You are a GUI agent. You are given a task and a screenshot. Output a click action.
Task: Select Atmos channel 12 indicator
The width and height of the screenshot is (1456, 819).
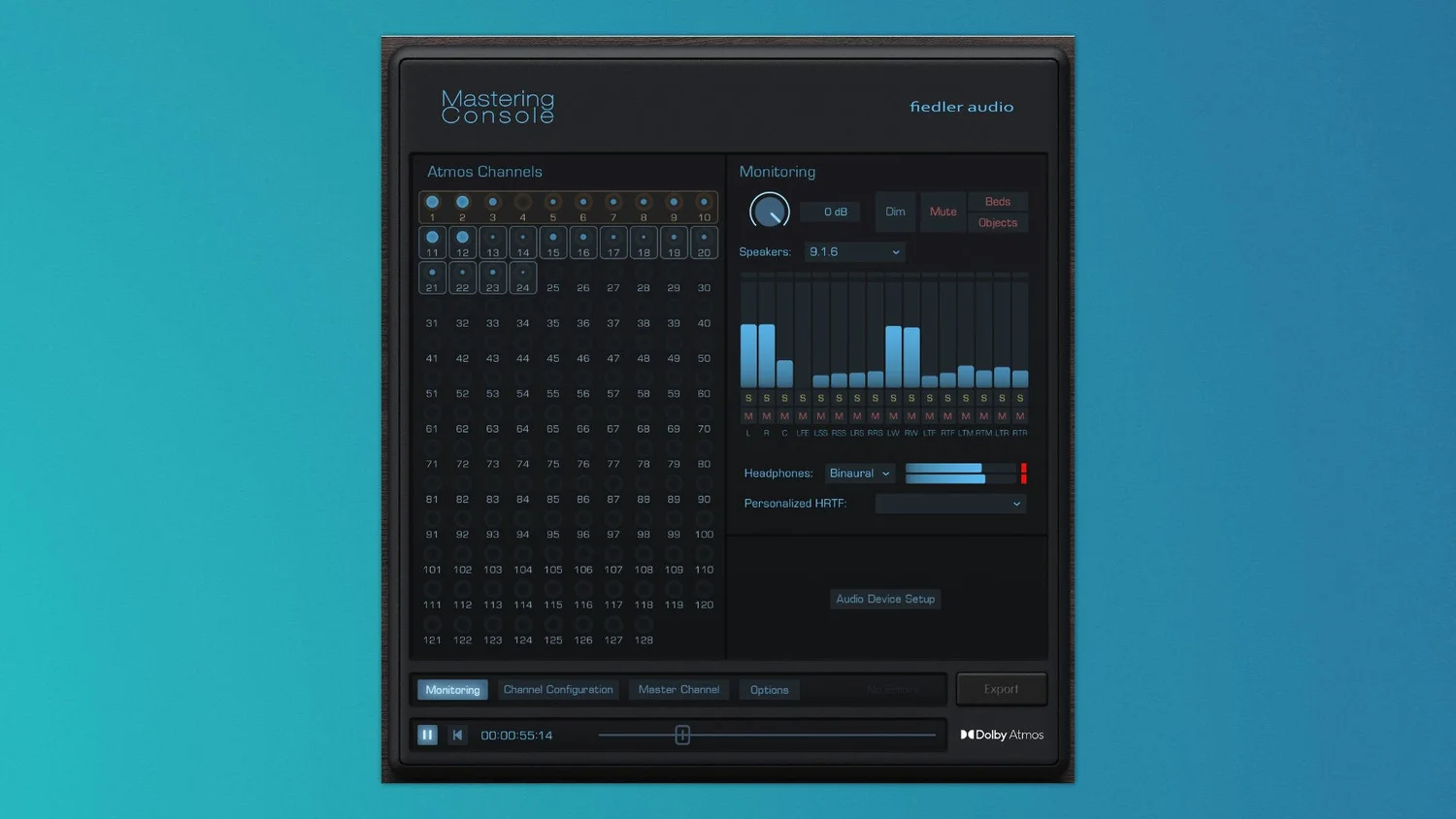tap(462, 238)
